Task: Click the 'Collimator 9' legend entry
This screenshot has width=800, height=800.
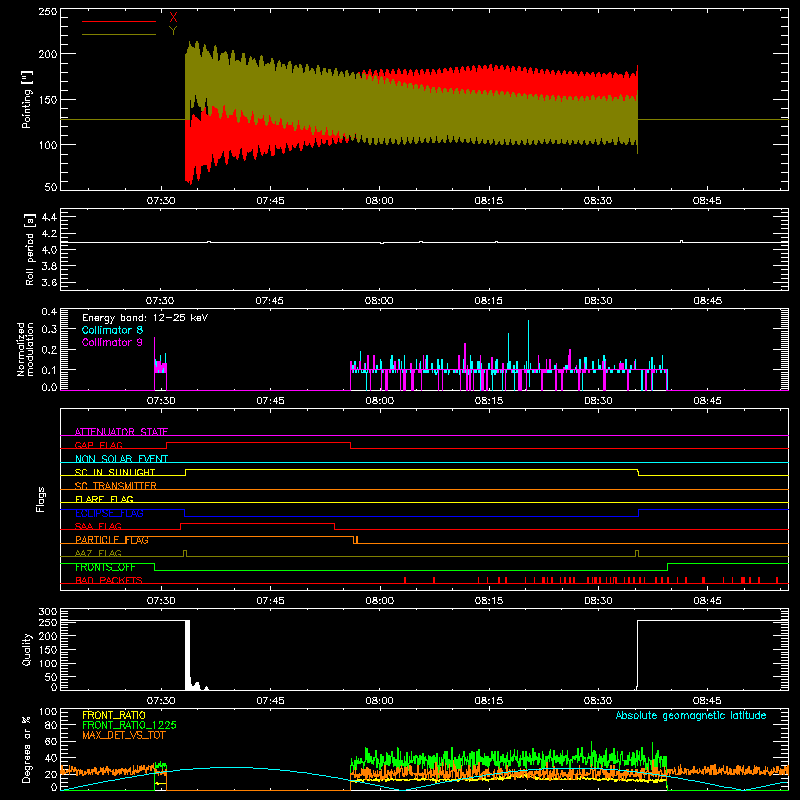Action: 112,342
